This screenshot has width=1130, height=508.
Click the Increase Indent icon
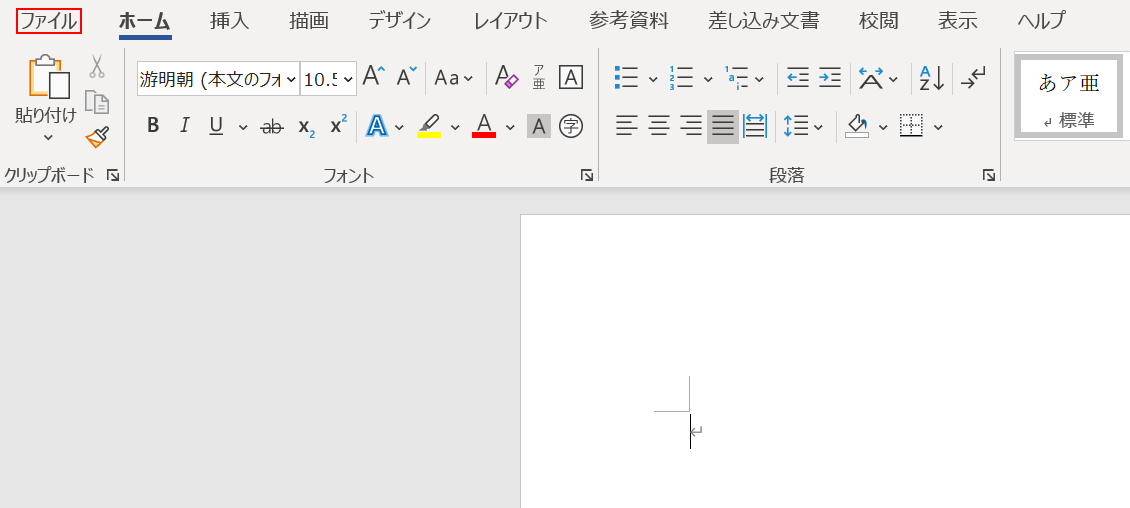[830, 78]
